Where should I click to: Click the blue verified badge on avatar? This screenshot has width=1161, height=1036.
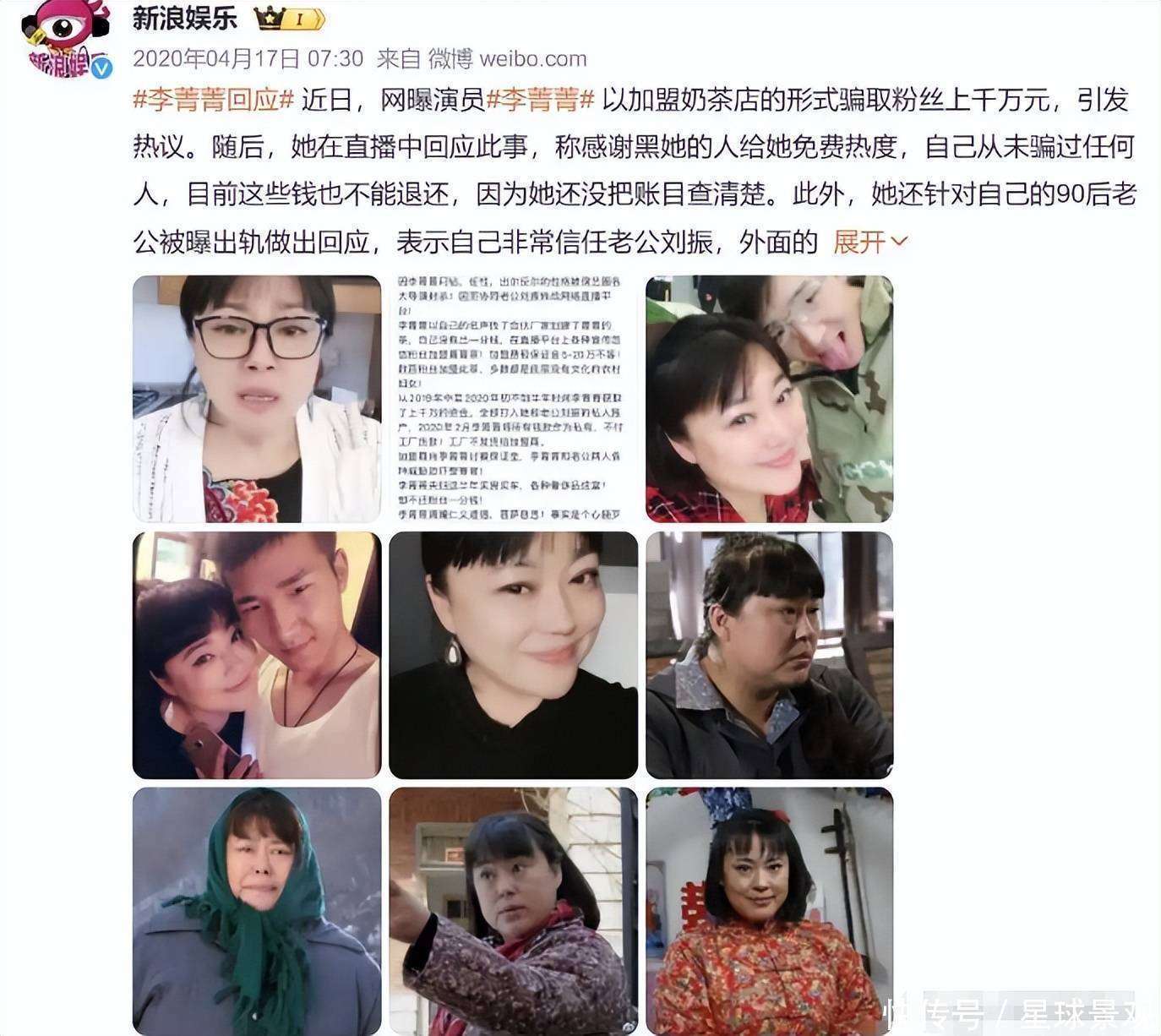click(x=100, y=68)
